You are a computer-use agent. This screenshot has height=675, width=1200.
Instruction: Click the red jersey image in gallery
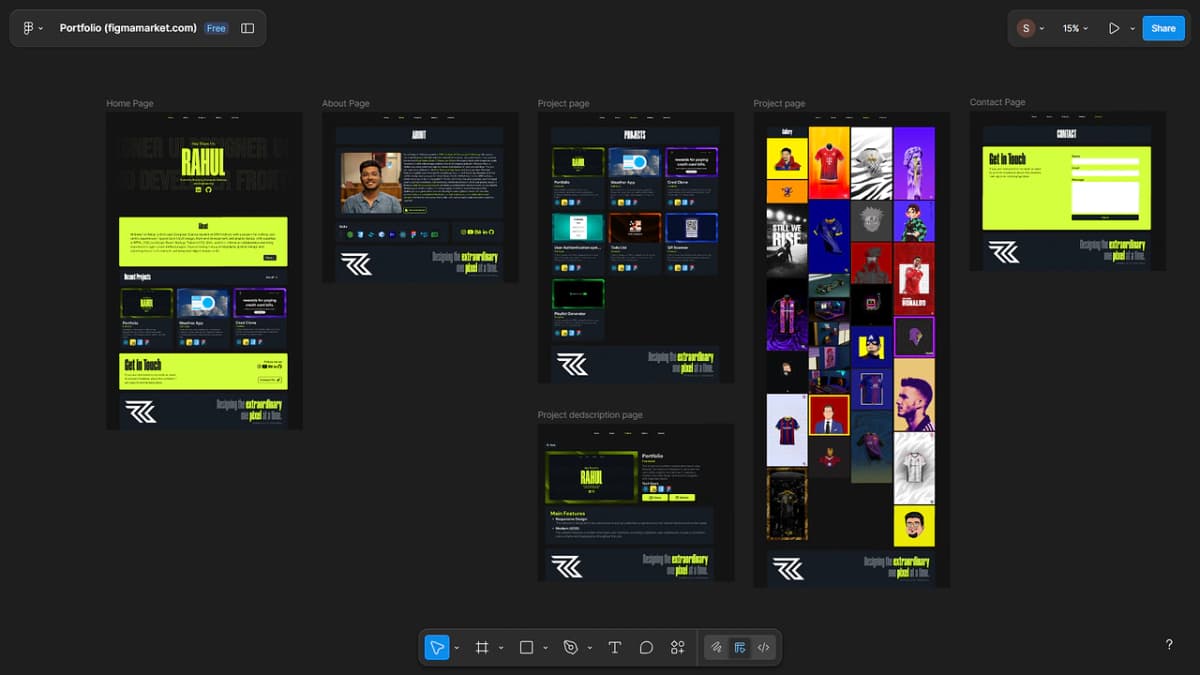click(829, 163)
